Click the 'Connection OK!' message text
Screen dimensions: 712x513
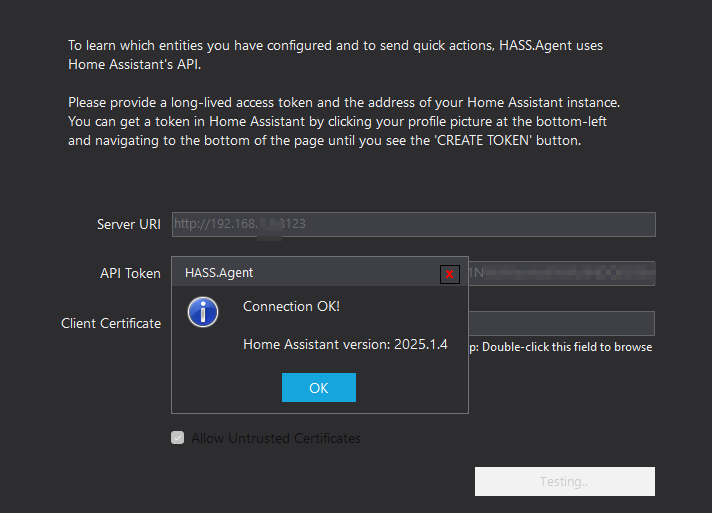[x=291, y=306]
